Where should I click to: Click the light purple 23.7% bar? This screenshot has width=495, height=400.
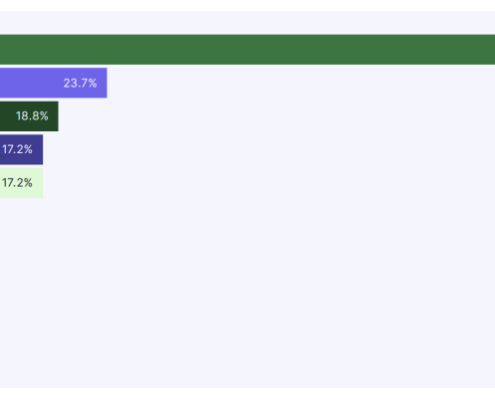53,83
